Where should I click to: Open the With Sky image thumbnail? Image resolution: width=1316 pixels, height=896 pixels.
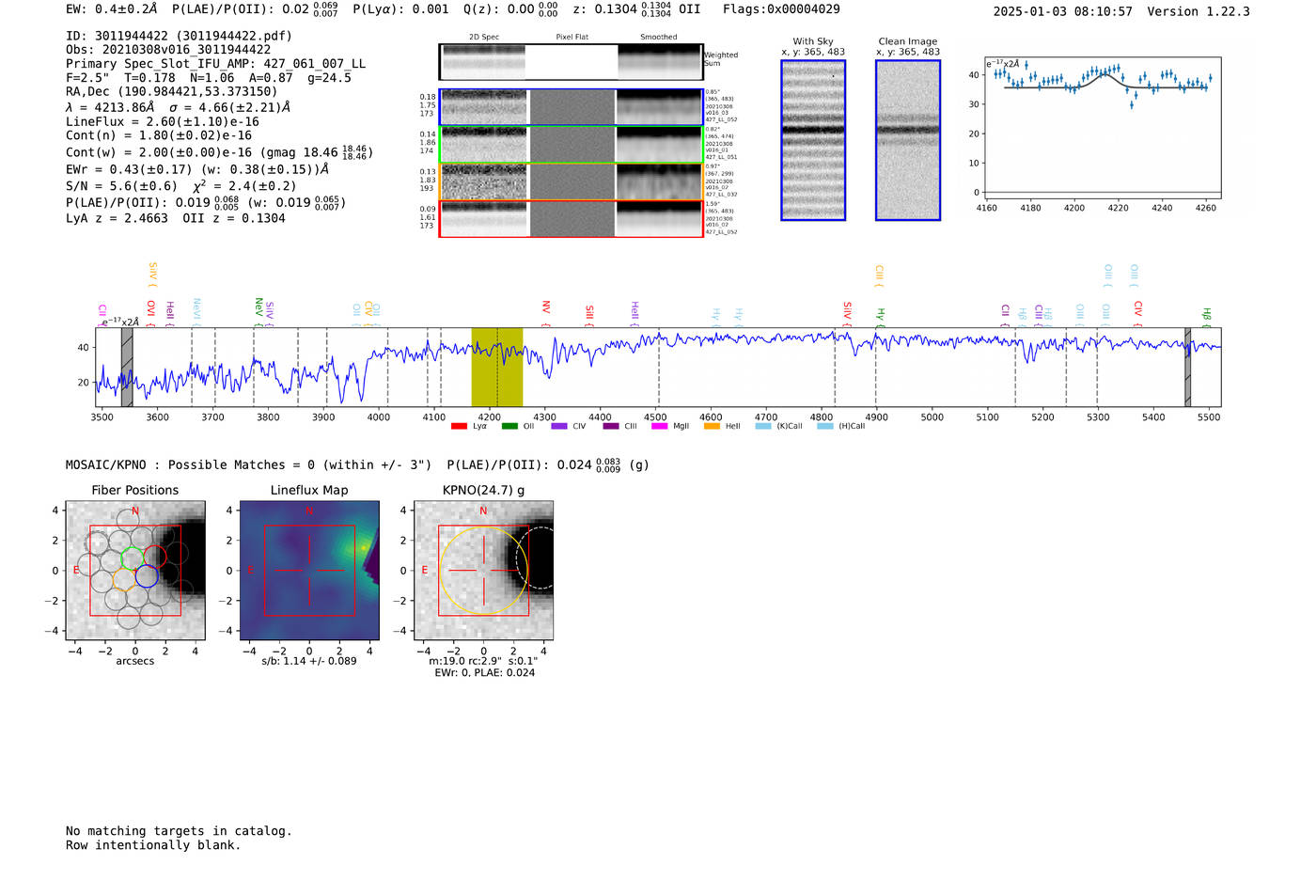[813, 140]
